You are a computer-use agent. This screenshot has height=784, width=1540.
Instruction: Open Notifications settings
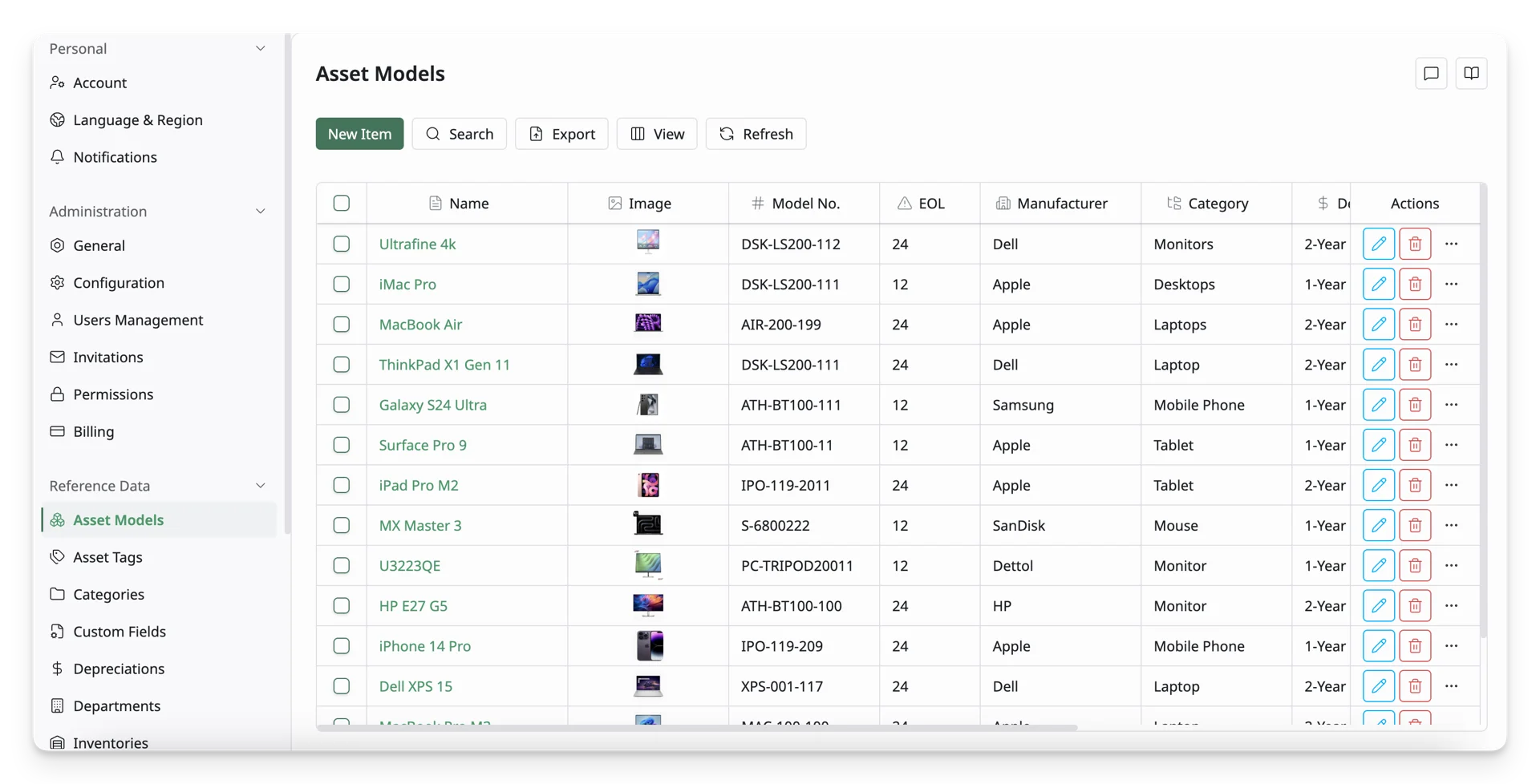pyautogui.click(x=159, y=157)
